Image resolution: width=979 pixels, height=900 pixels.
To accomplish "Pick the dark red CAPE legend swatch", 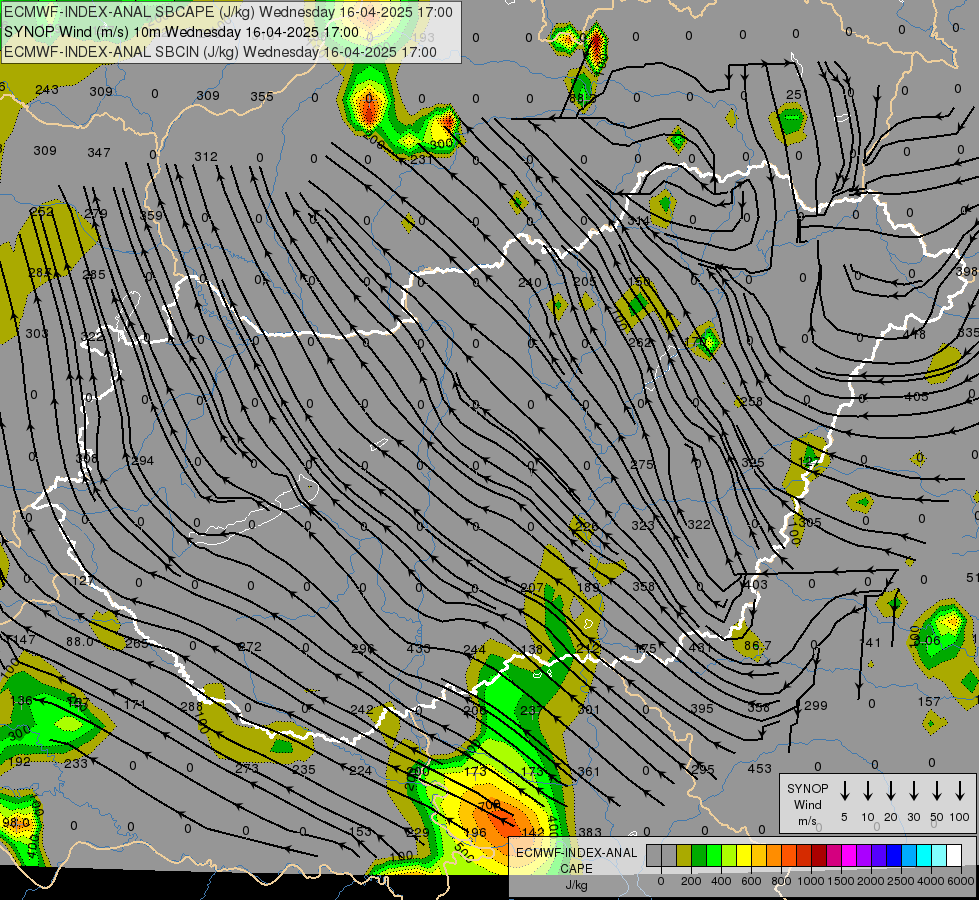I will (819, 855).
